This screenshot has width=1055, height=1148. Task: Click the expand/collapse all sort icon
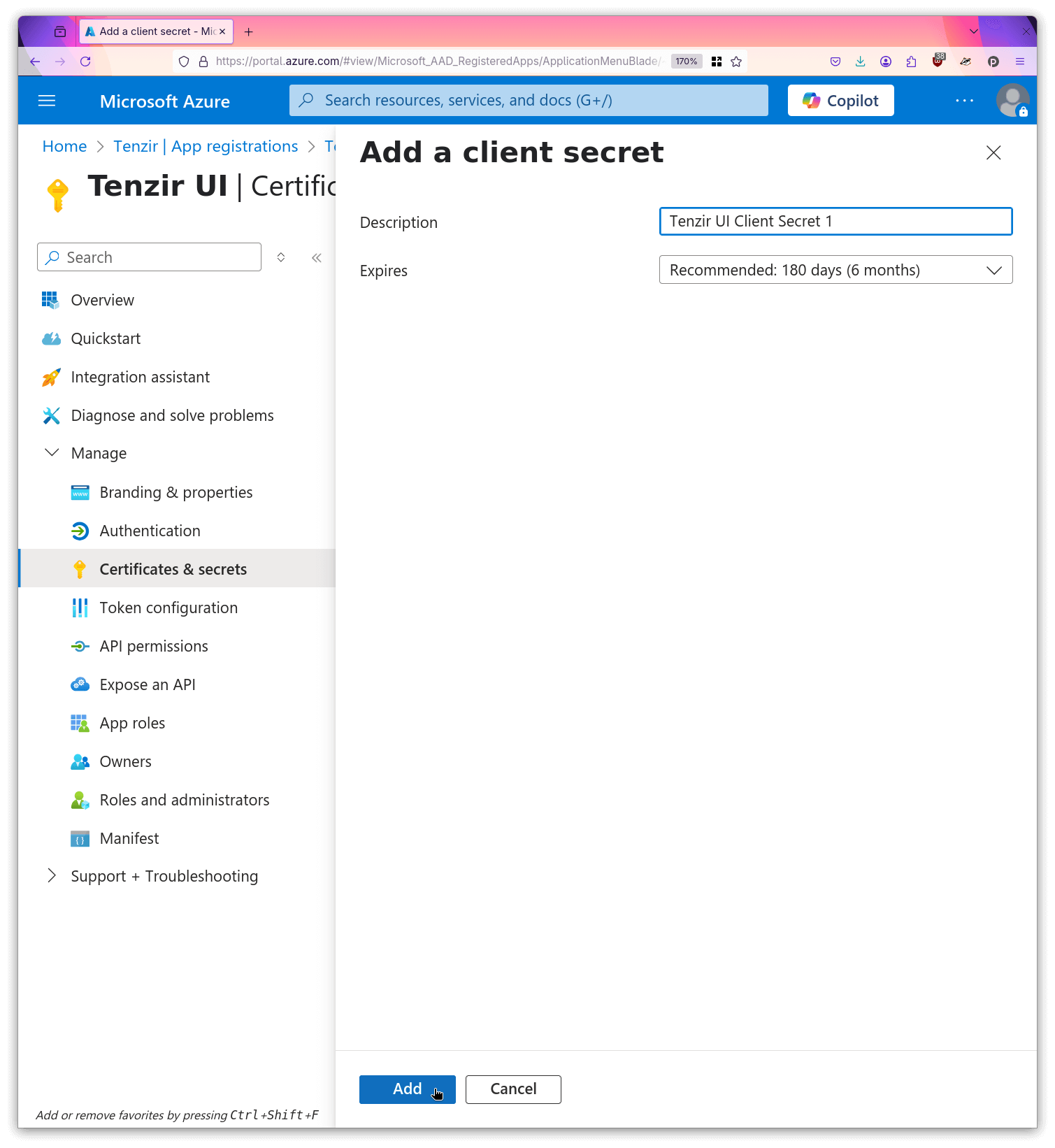coord(281,257)
